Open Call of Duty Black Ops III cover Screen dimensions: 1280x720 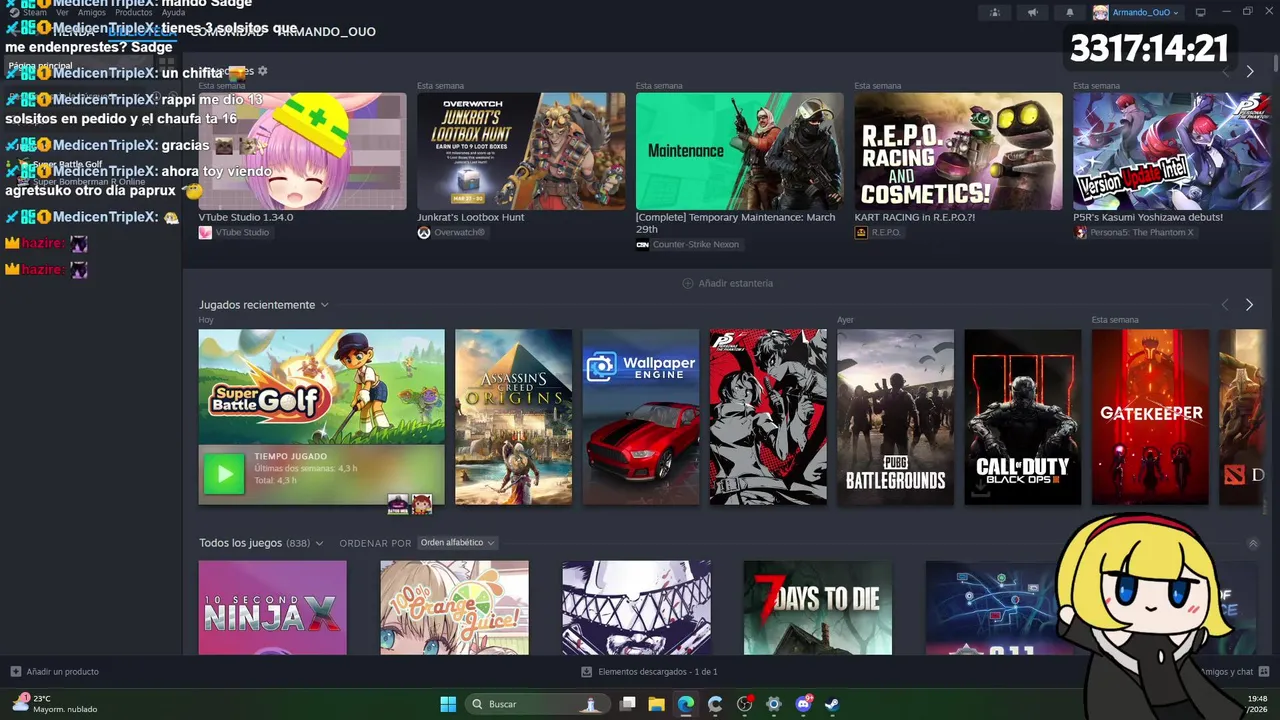[x=1023, y=417]
